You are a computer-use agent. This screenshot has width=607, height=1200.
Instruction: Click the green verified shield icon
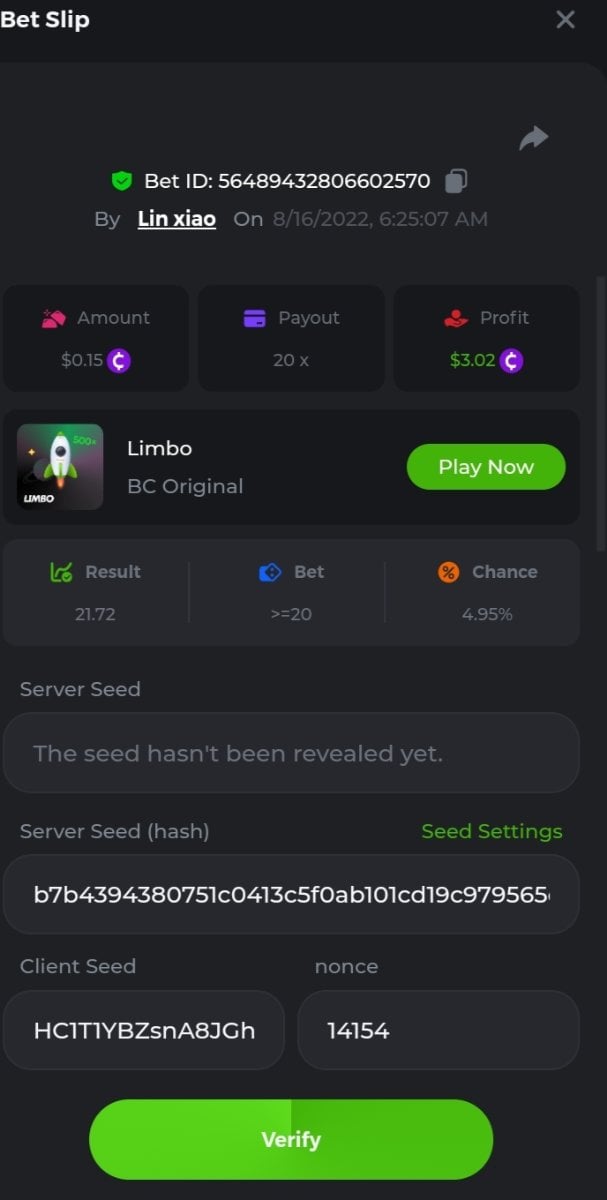coord(122,181)
